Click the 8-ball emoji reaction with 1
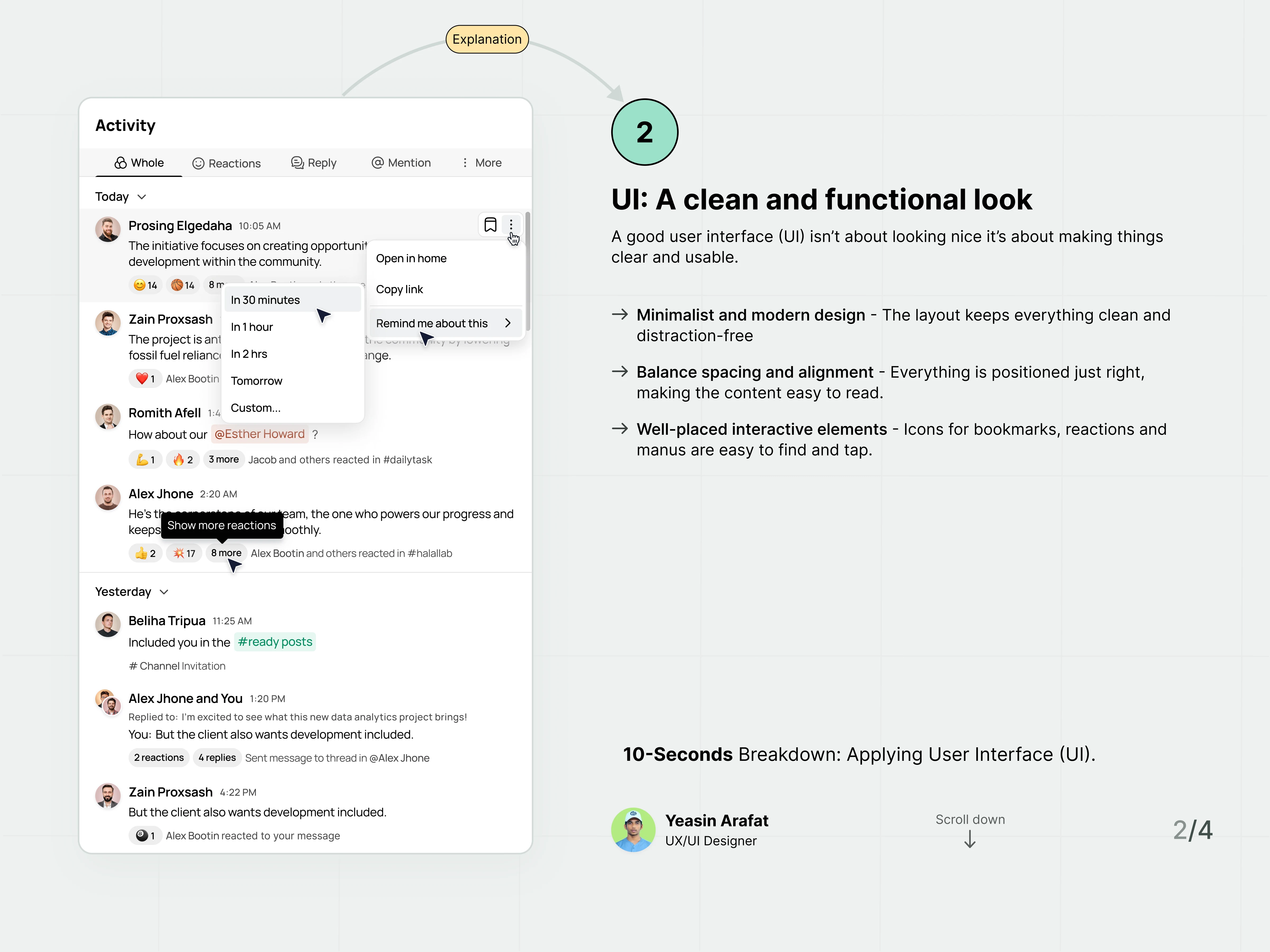1270x952 pixels. (145, 835)
